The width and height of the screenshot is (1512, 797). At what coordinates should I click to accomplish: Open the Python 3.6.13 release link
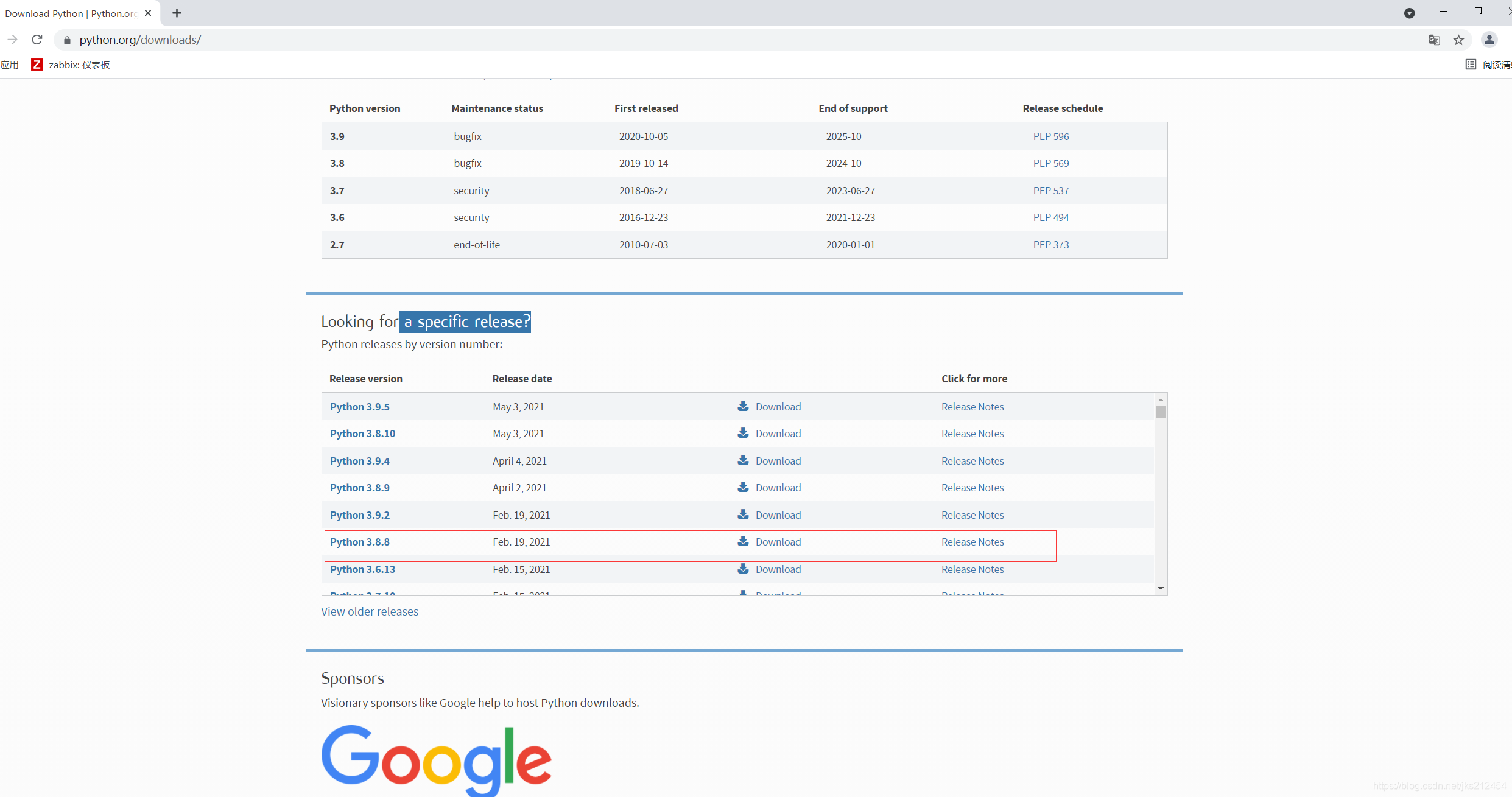tap(362, 569)
